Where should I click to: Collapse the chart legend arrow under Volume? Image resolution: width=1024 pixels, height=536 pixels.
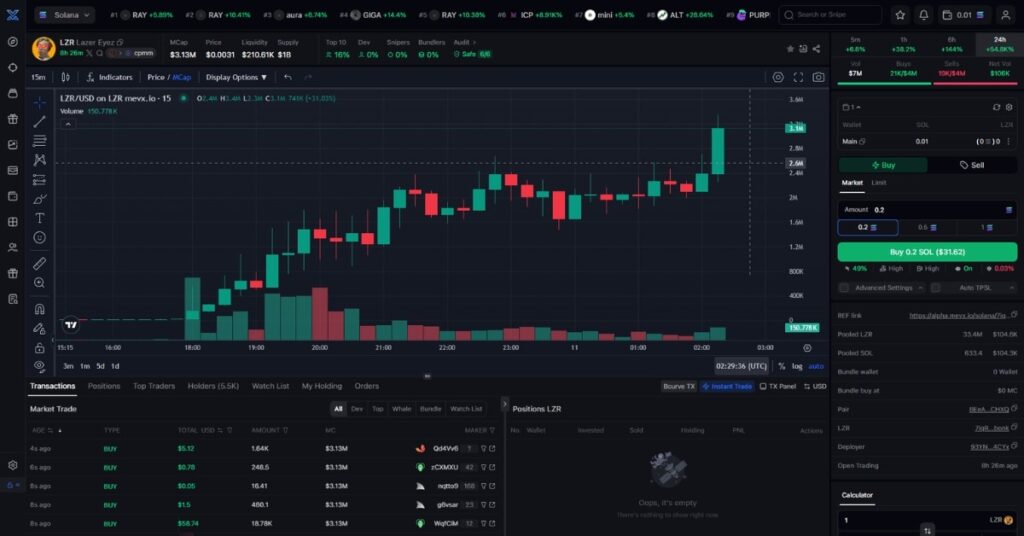point(68,124)
